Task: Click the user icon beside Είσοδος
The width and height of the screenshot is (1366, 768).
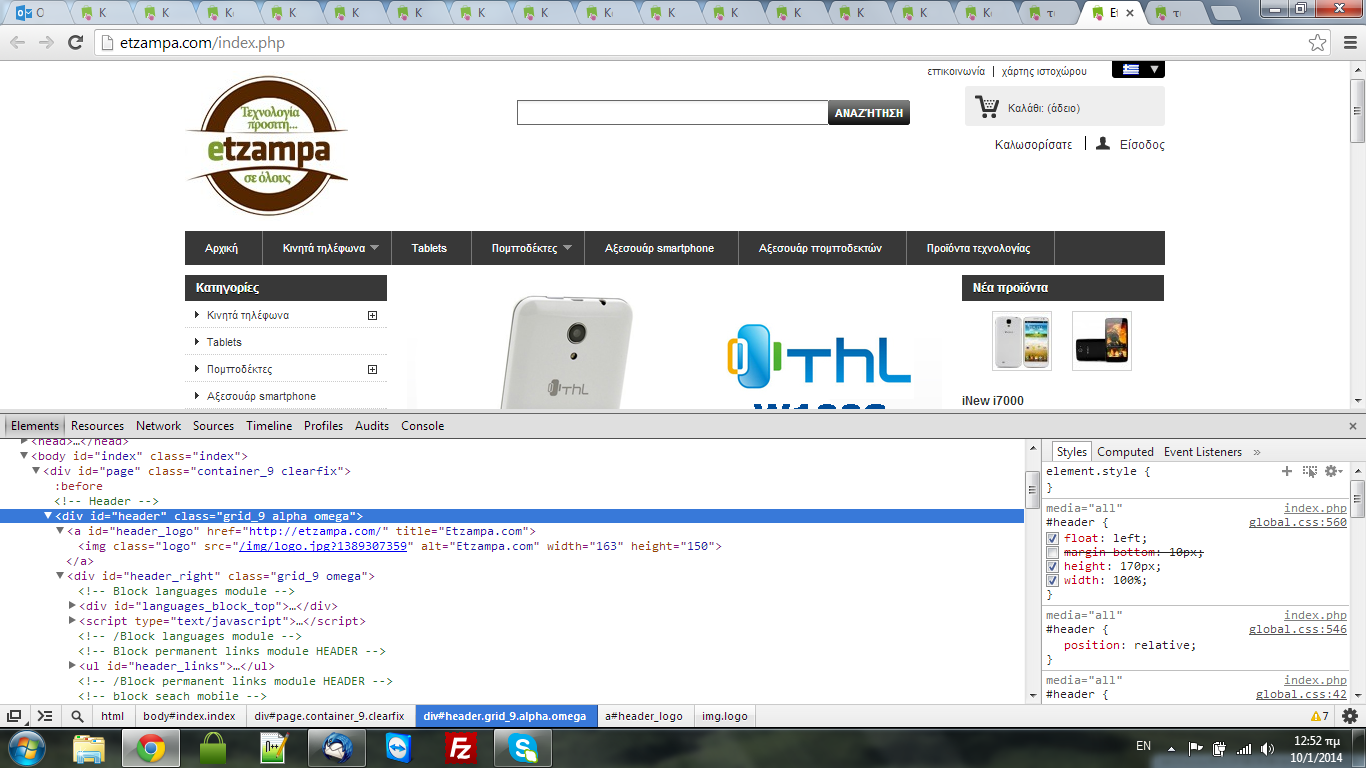Action: pyautogui.click(x=1103, y=144)
